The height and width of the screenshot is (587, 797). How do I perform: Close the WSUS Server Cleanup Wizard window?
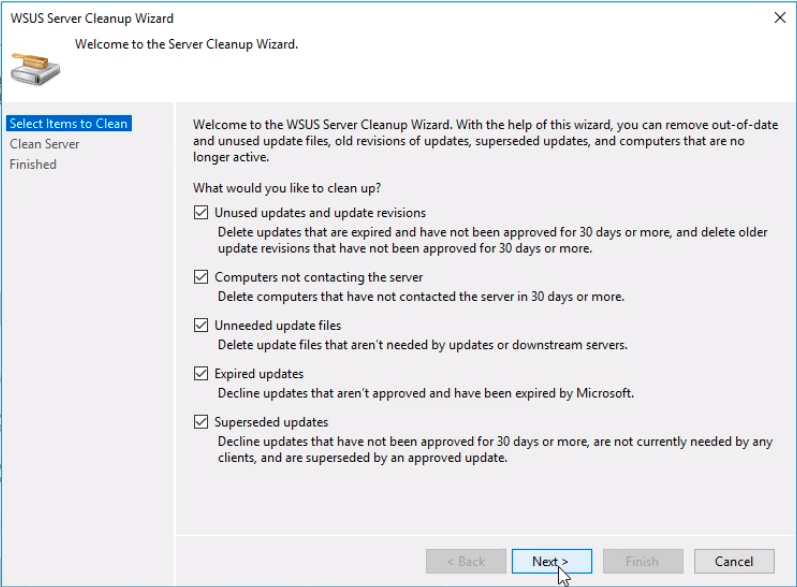click(x=779, y=18)
